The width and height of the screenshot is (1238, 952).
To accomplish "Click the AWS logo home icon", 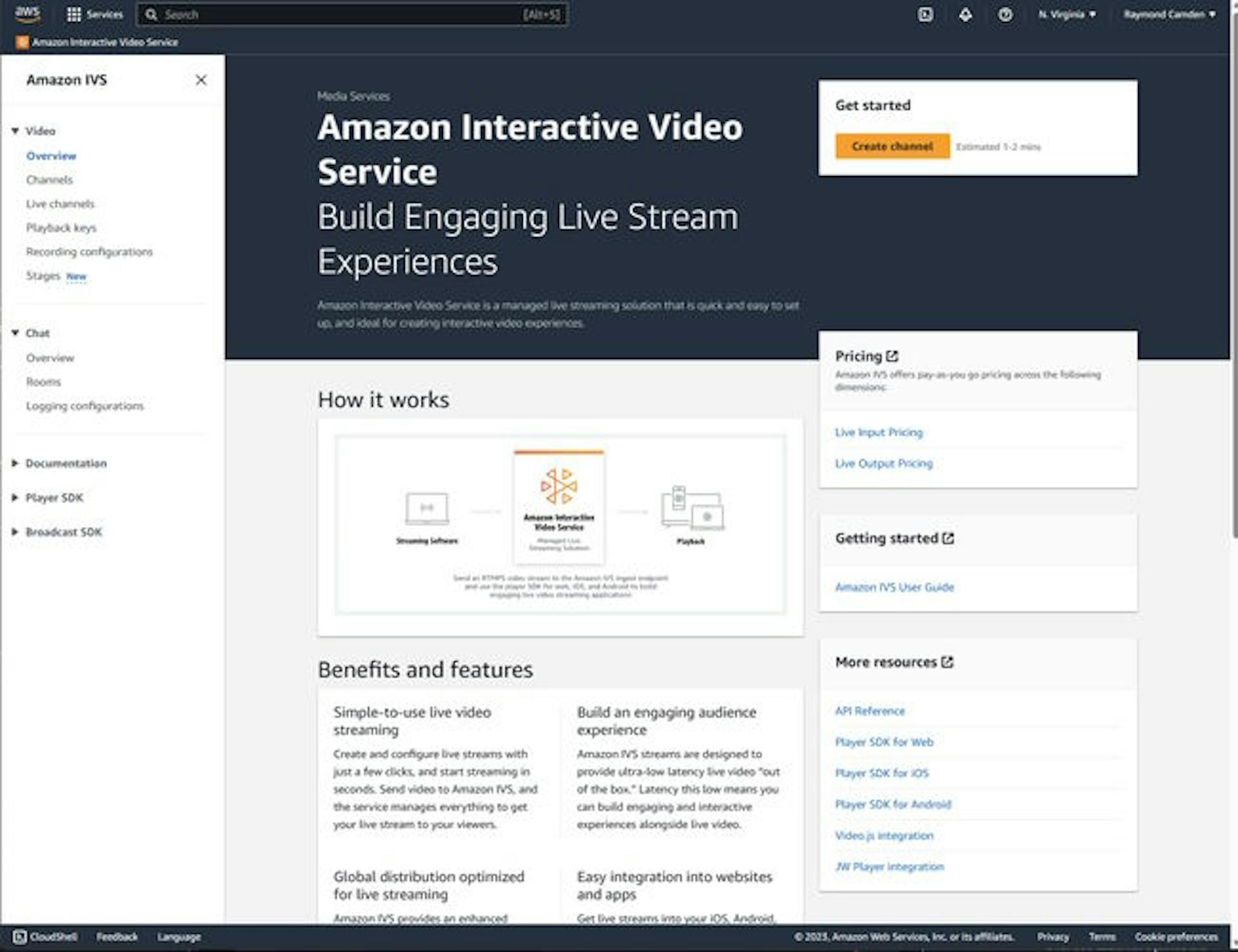I will pyautogui.click(x=27, y=14).
